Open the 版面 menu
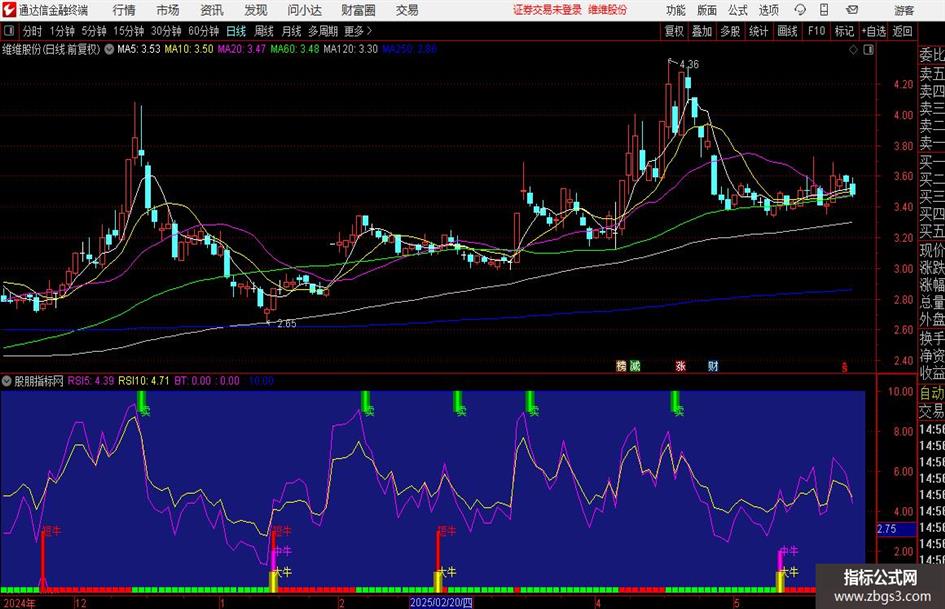945x609 pixels. [706, 10]
